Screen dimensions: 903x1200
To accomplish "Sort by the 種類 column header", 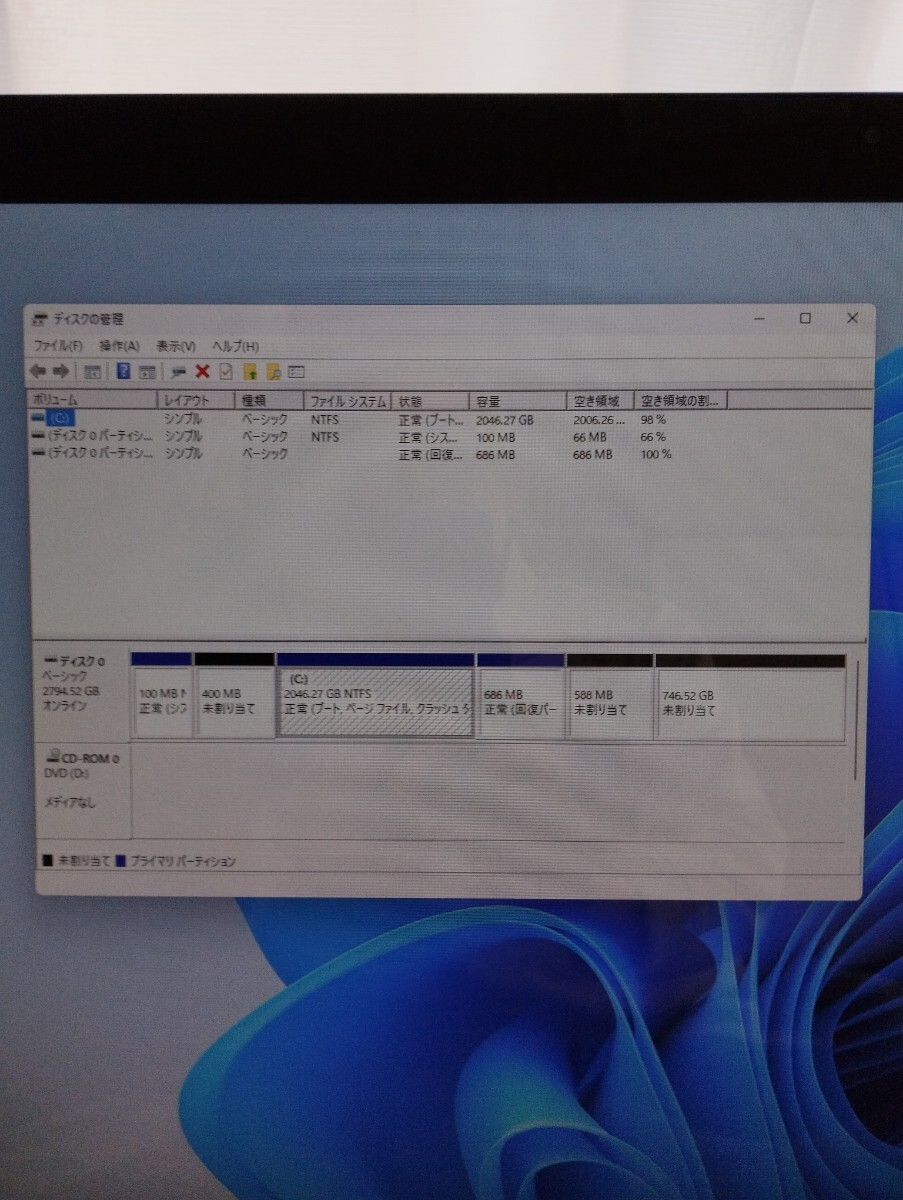I will pyautogui.click(x=269, y=400).
